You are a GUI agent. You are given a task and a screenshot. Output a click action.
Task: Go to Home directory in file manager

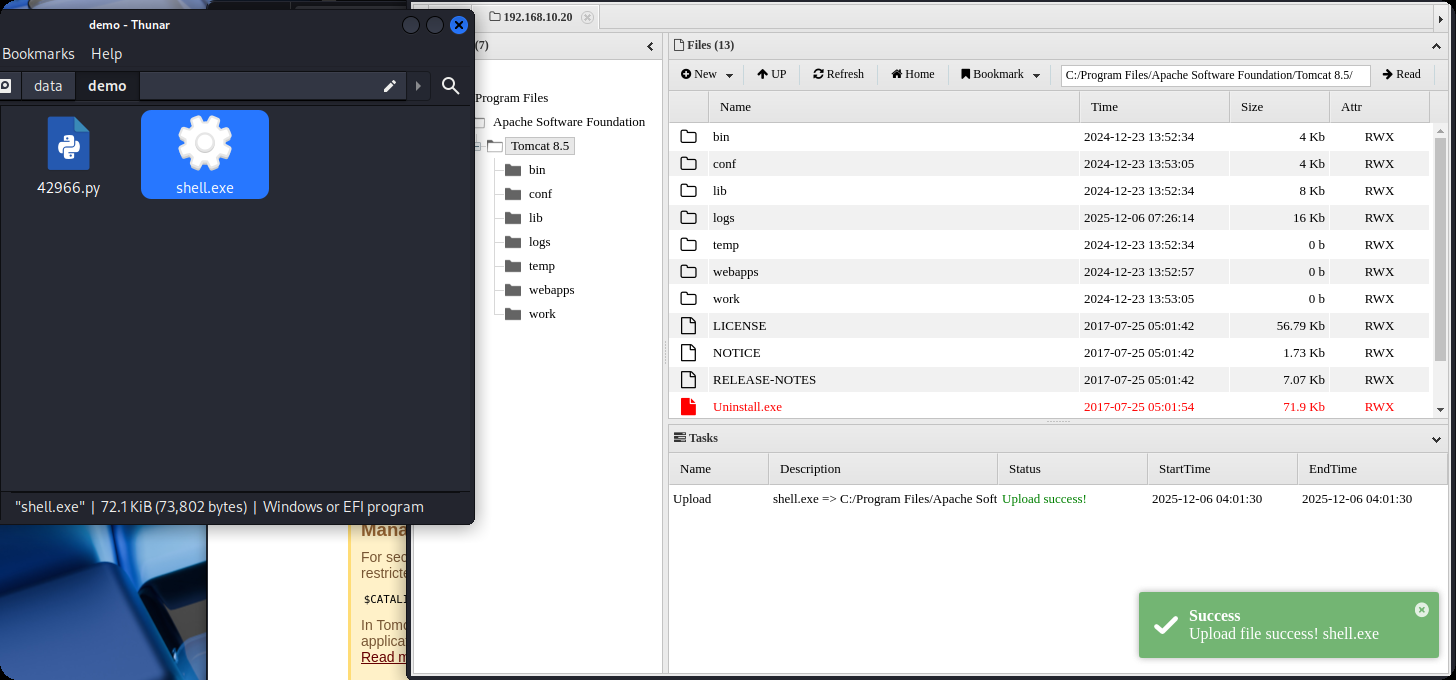pos(912,74)
